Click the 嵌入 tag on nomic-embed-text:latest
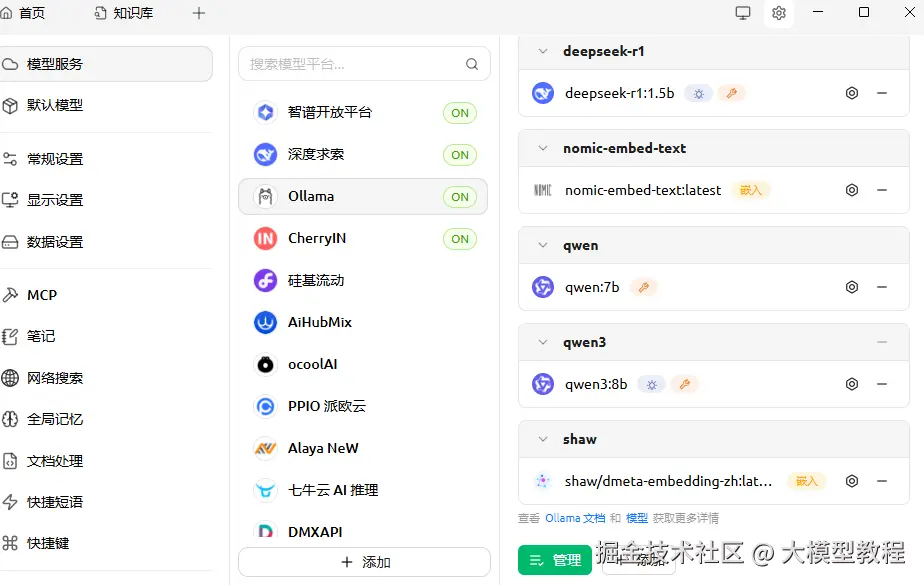 pos(751,190)
